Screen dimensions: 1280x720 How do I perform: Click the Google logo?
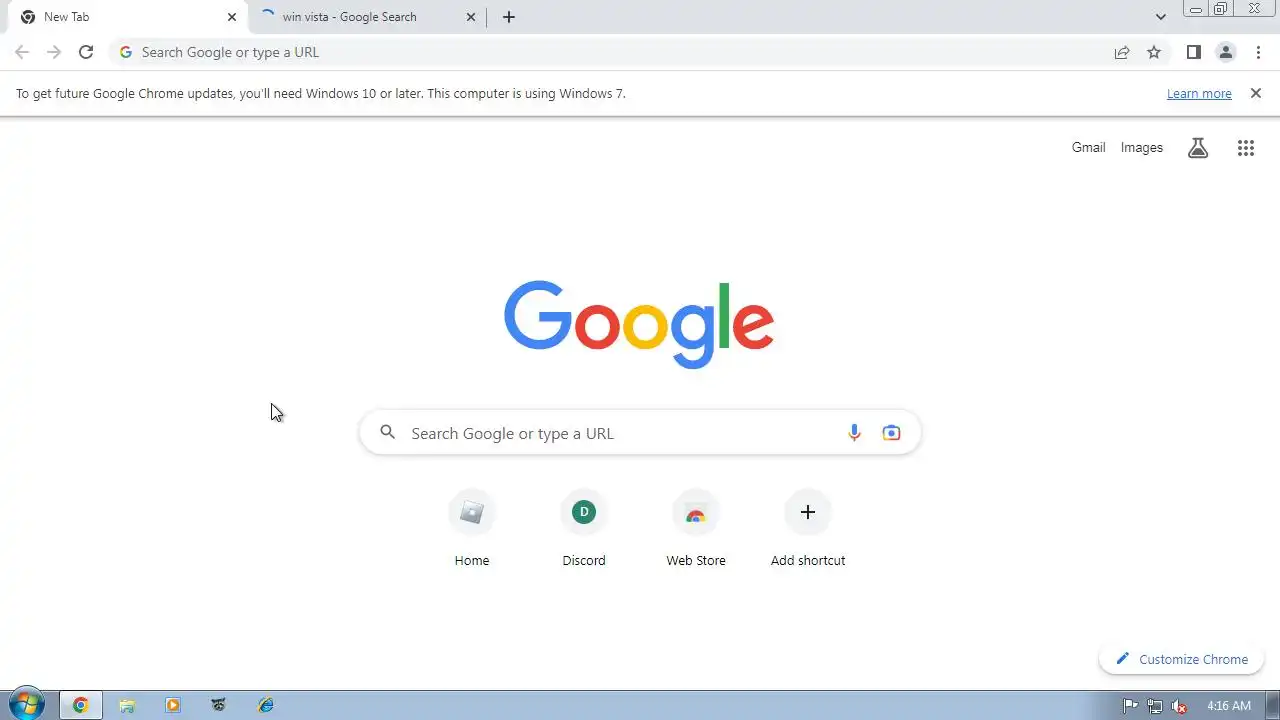tap(639, 324)
